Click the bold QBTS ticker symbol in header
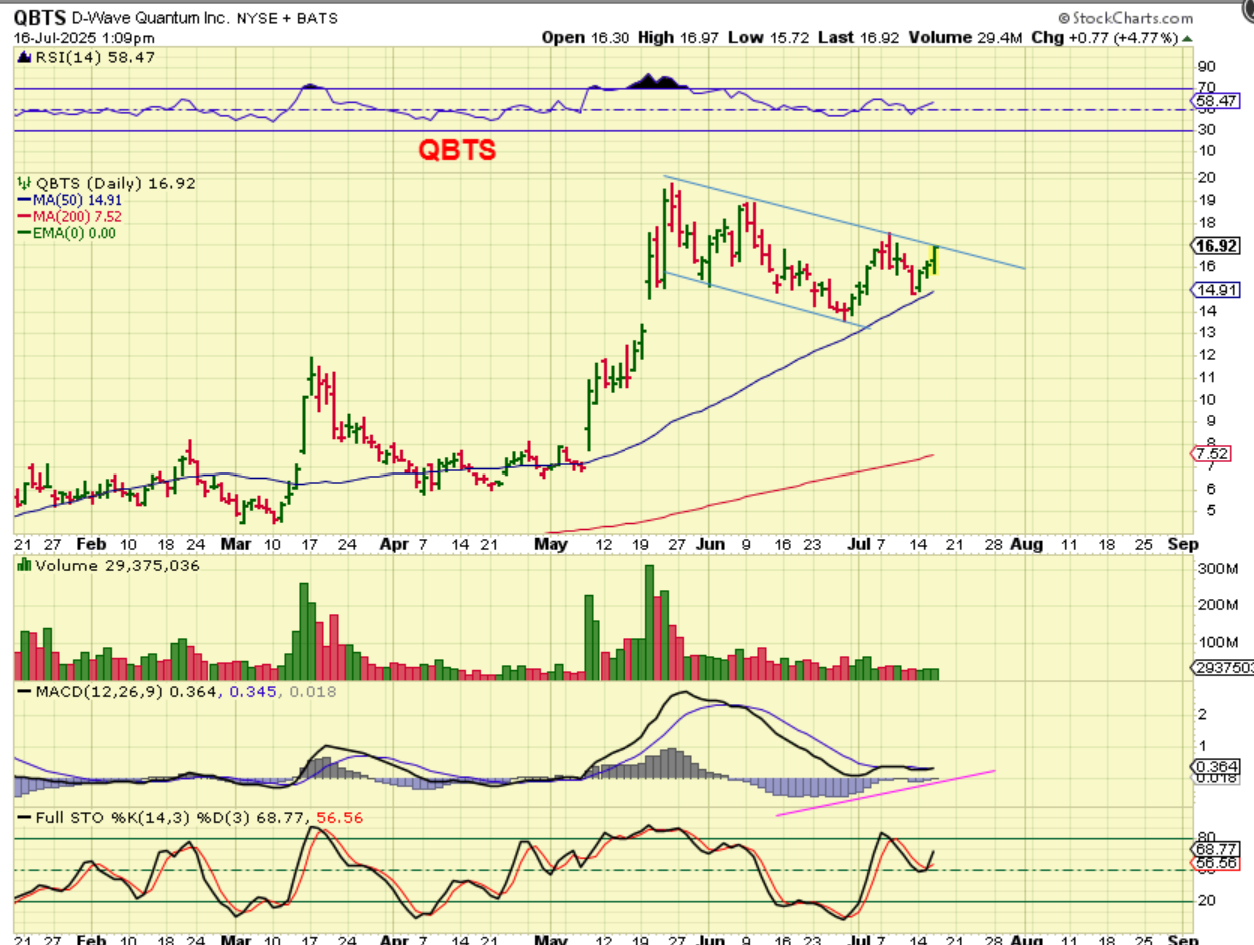 pos(38,16)
